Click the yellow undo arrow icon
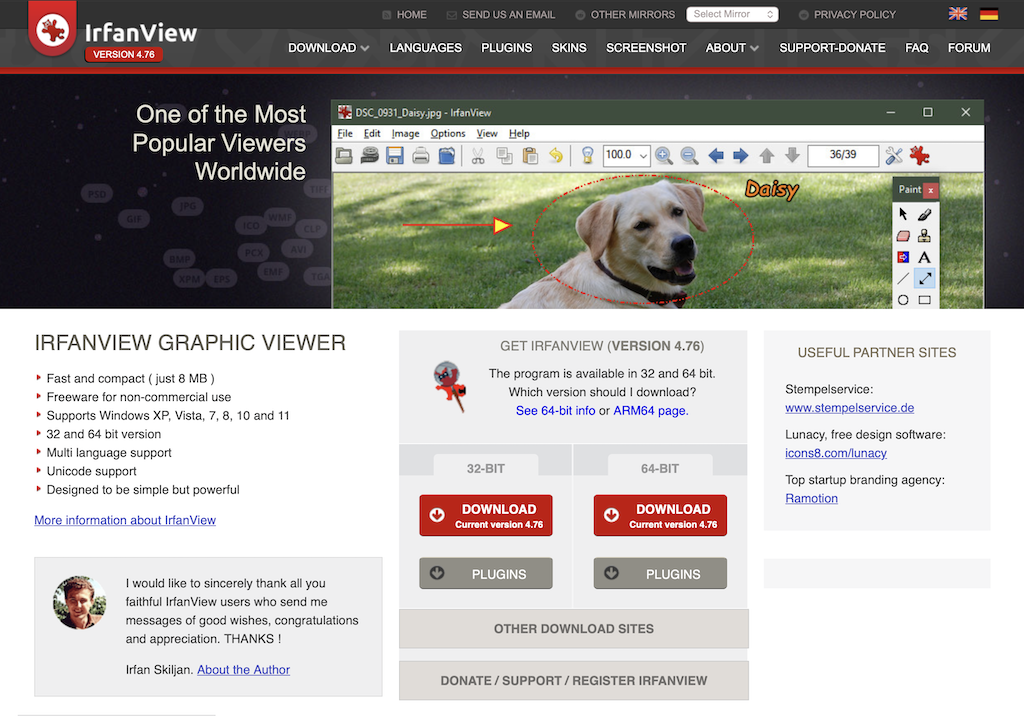Image resolution: width=1024 pixels, height=716 pixels. pos(556,155)
